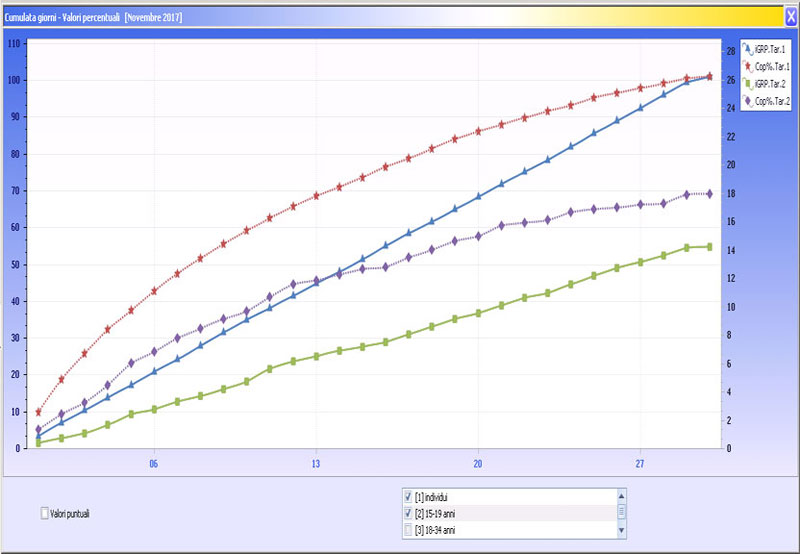Viewport: 800px width, 554px height.
Task: Click the 13 label on the x-axis
Action: coord(316,464)
